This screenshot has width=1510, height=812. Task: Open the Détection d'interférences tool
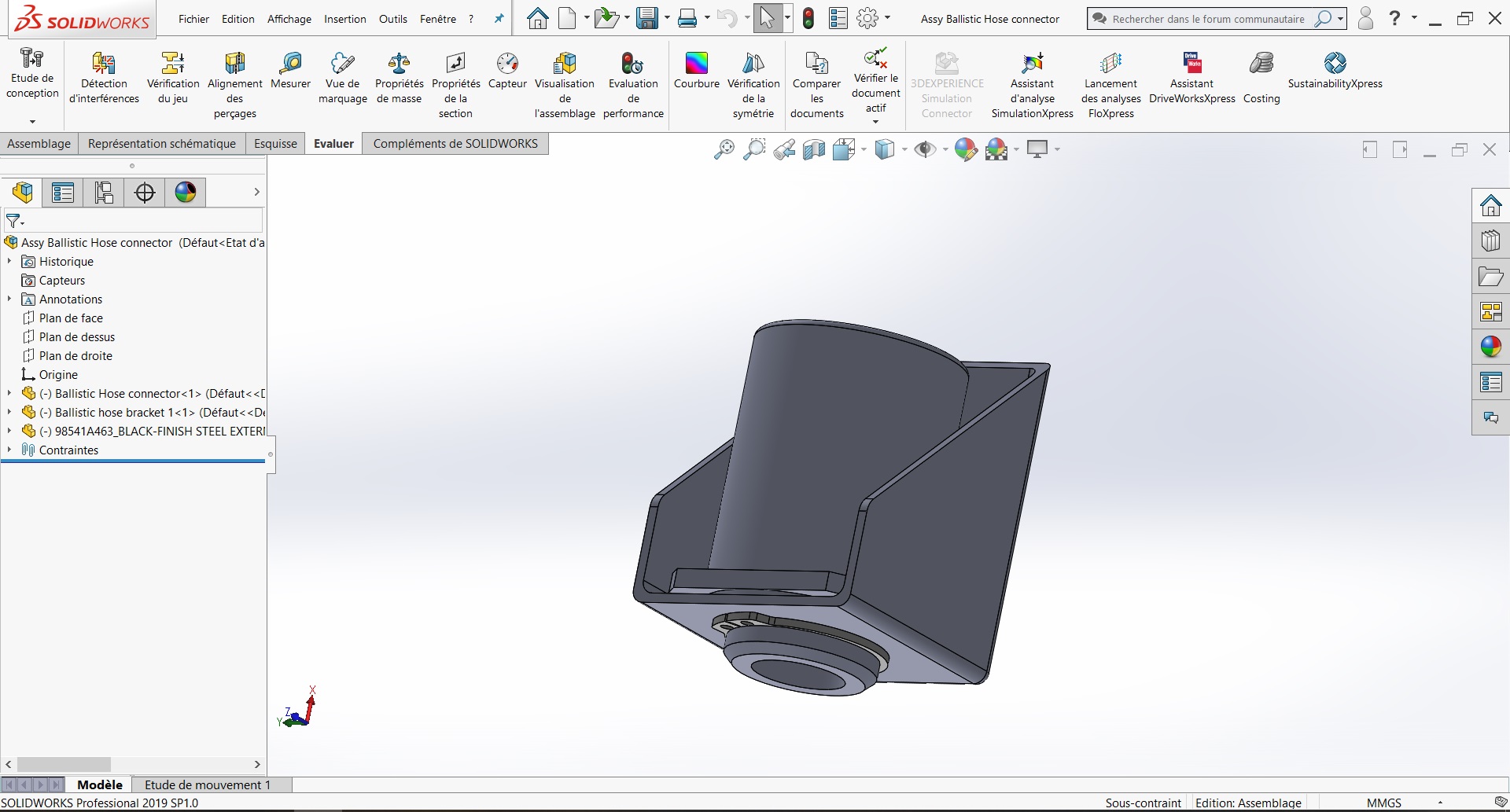click(x=104, y=78)
